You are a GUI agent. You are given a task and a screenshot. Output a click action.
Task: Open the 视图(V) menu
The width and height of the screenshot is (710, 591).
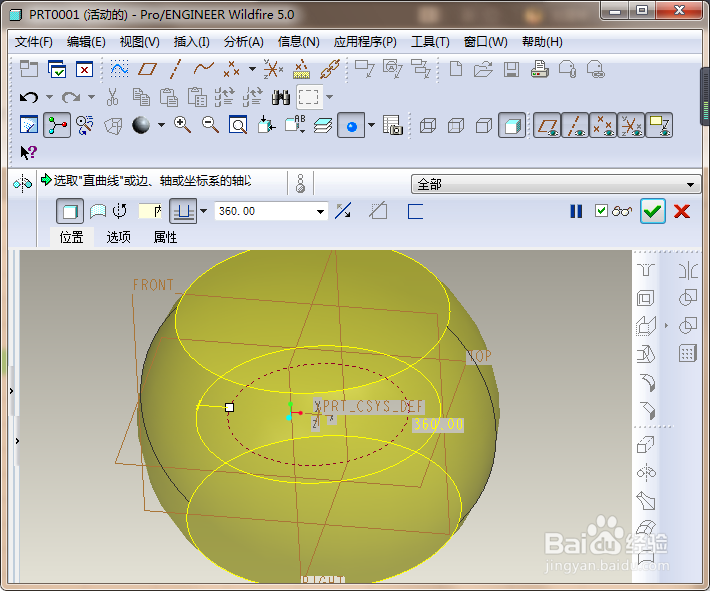pyautogui.click(x=139, y=42)
